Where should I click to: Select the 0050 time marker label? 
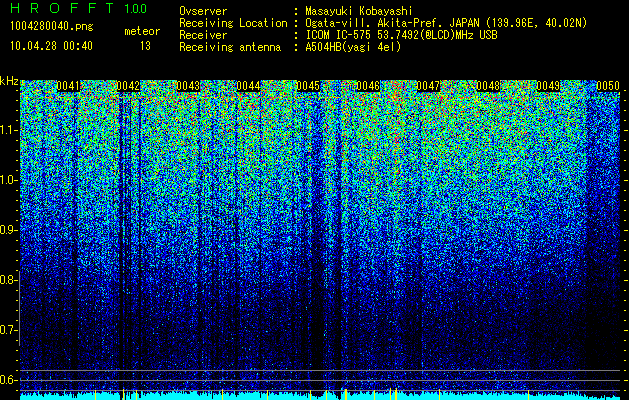pyautogui.click(x=608, y=86)
